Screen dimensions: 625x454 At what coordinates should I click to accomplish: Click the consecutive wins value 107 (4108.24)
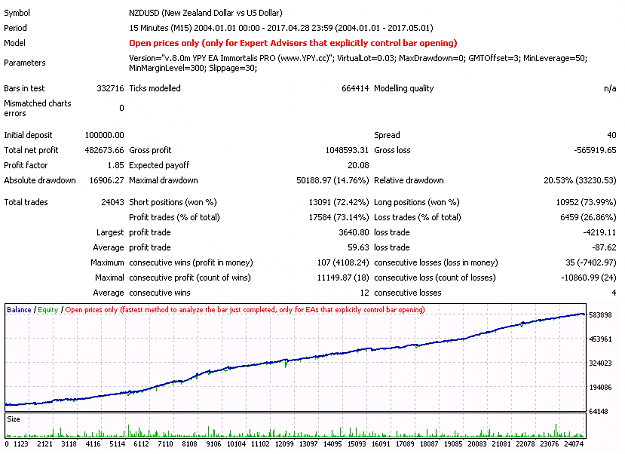(x=343, y=263)
